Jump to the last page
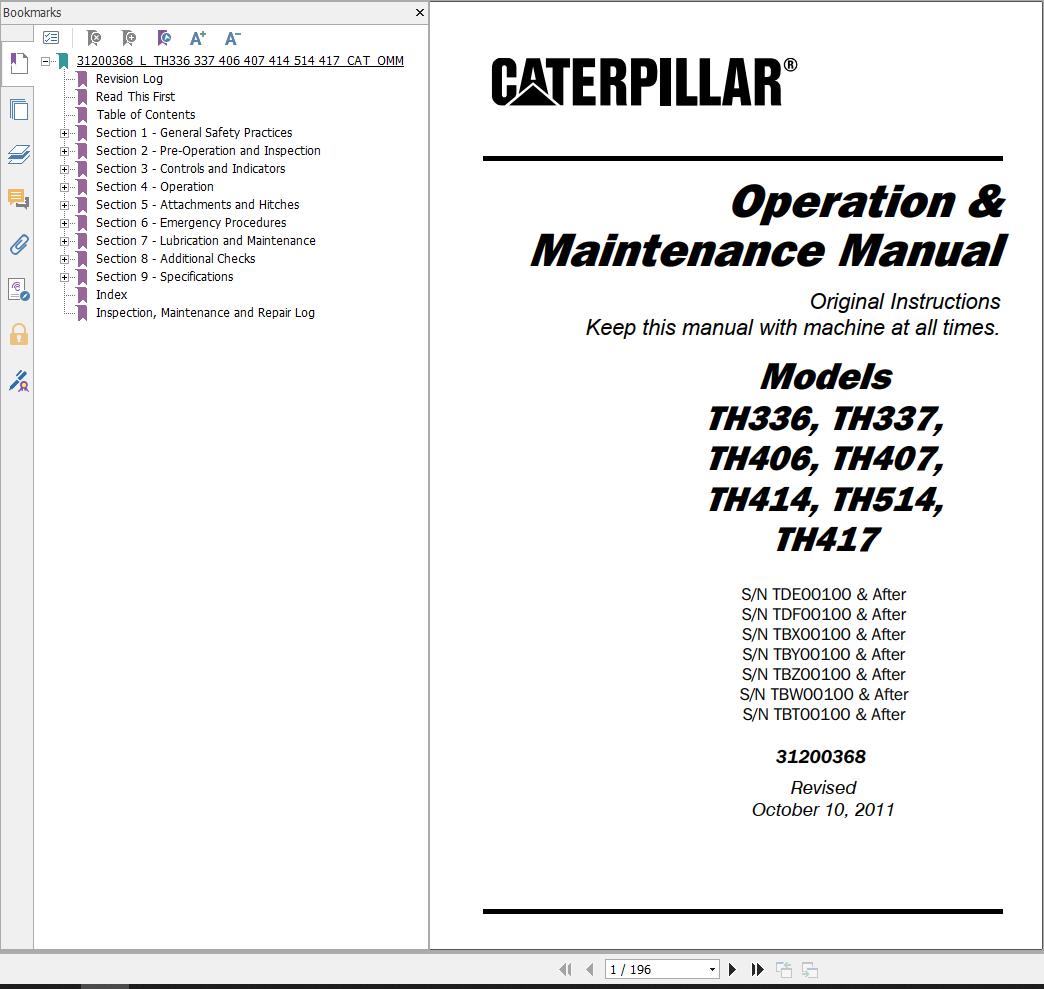The image size is (1044, 989). coord(757,970)
